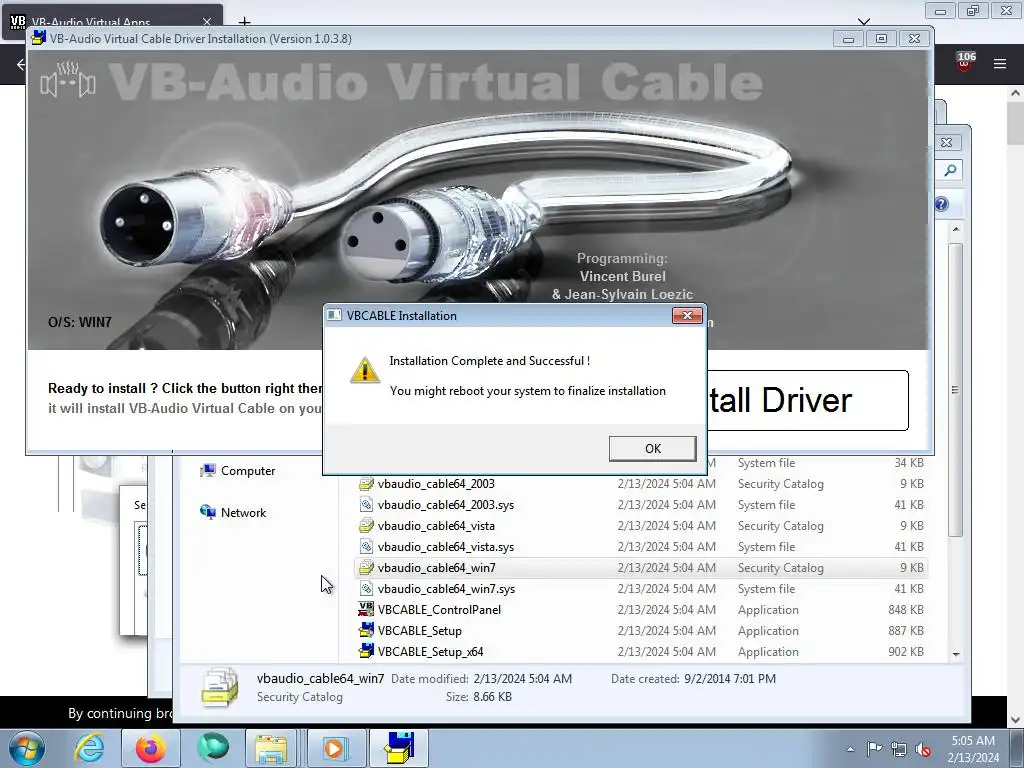The image size is (1024, 768).
Task: Click VBCABLE_ControlPanel file icon
Action: [366, 609]
